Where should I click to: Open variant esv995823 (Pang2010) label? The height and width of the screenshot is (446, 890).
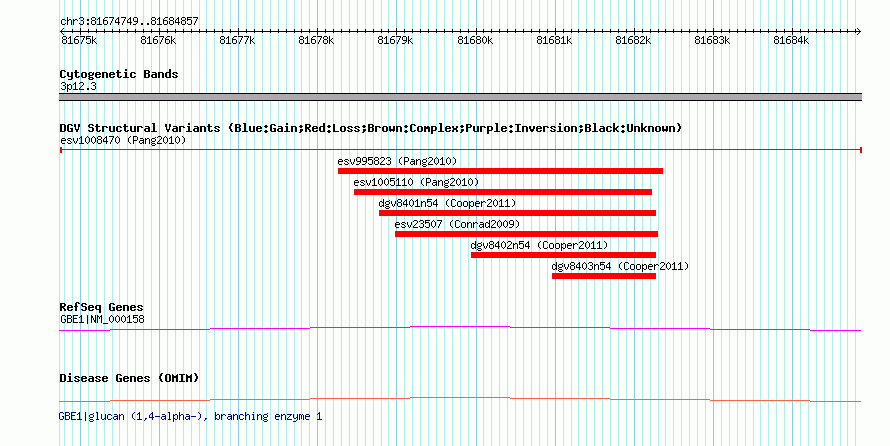(x=397, y=161)
